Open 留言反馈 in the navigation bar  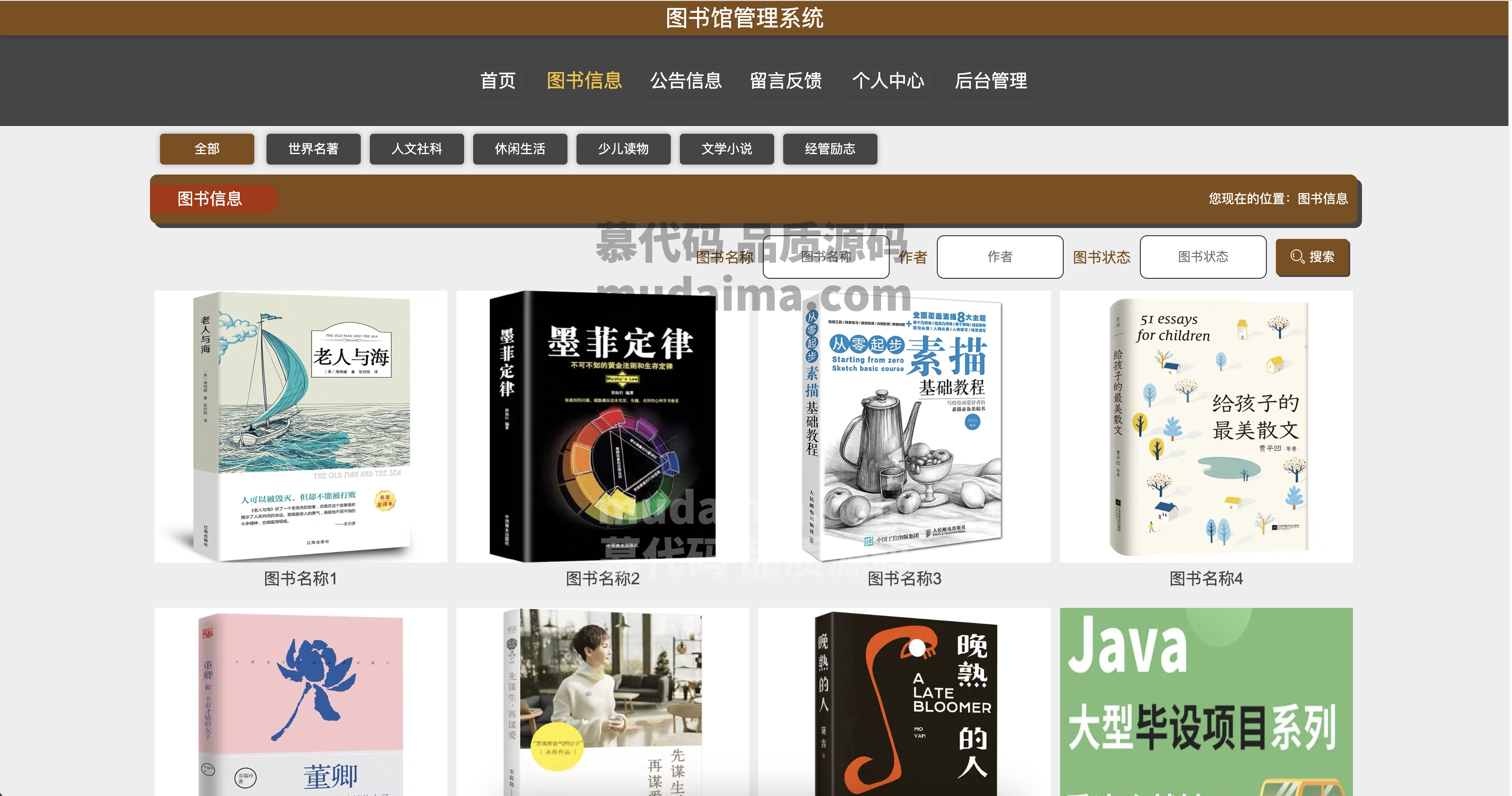pos(785,80)
